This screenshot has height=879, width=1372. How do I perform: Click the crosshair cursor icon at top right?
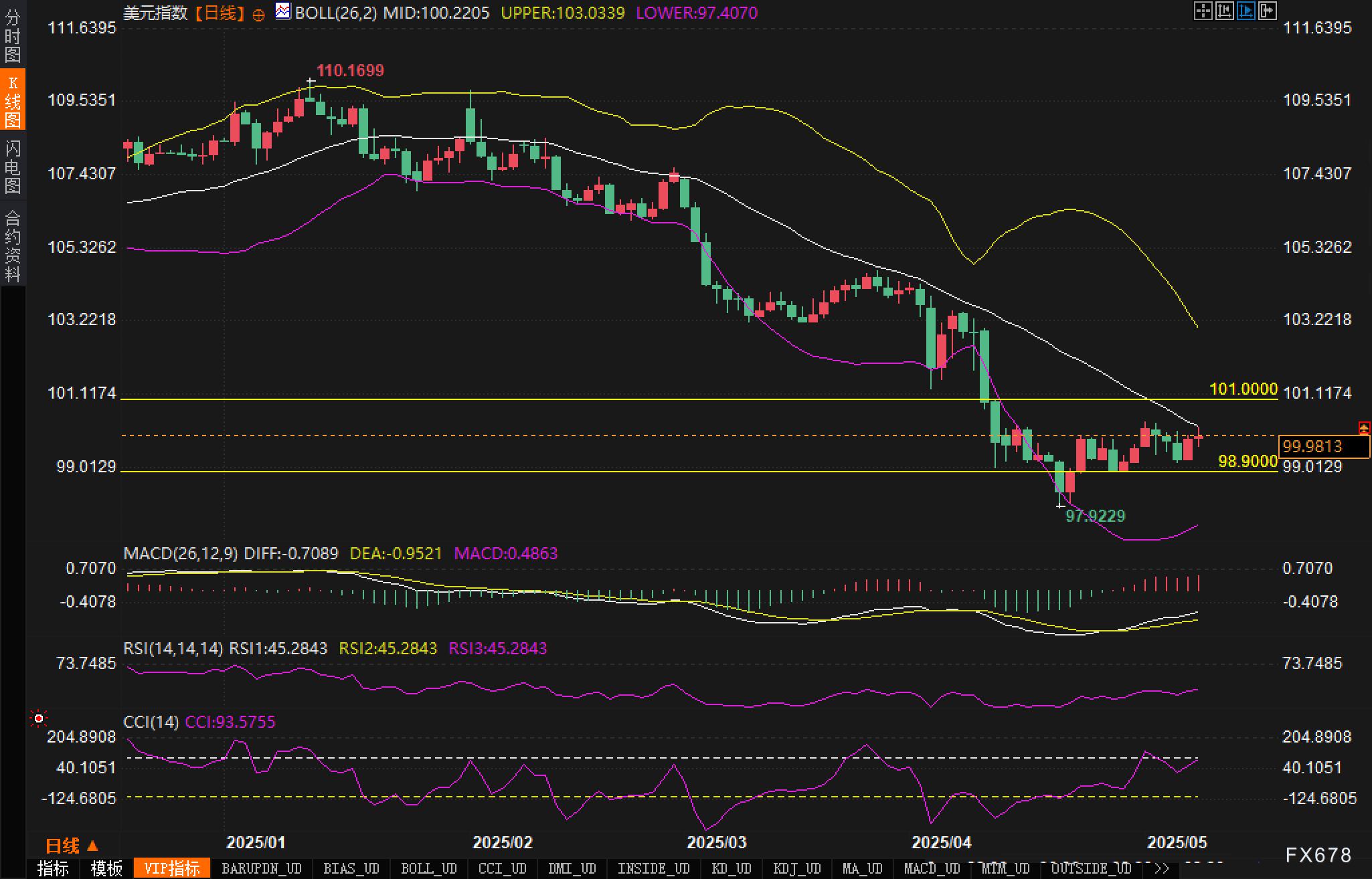[x=1203, y=11]
